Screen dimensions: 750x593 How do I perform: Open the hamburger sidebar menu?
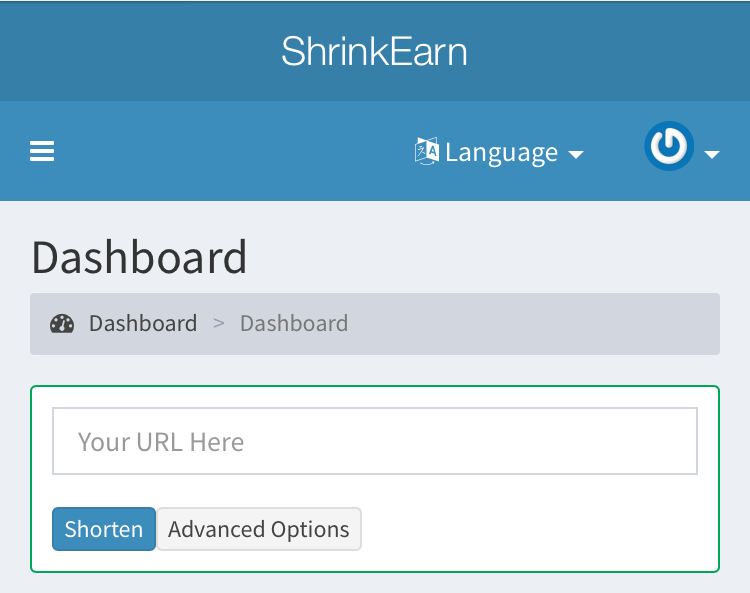coord(42,151)
